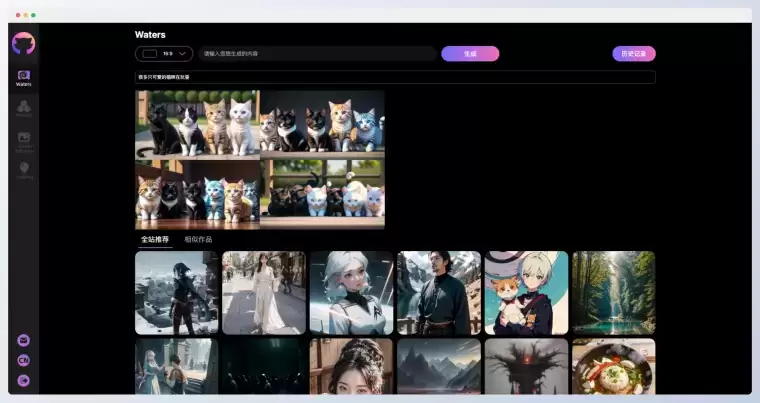Open the misty mountain landscape thumbnail
760x403 pixels.
(x=439, y=367)
